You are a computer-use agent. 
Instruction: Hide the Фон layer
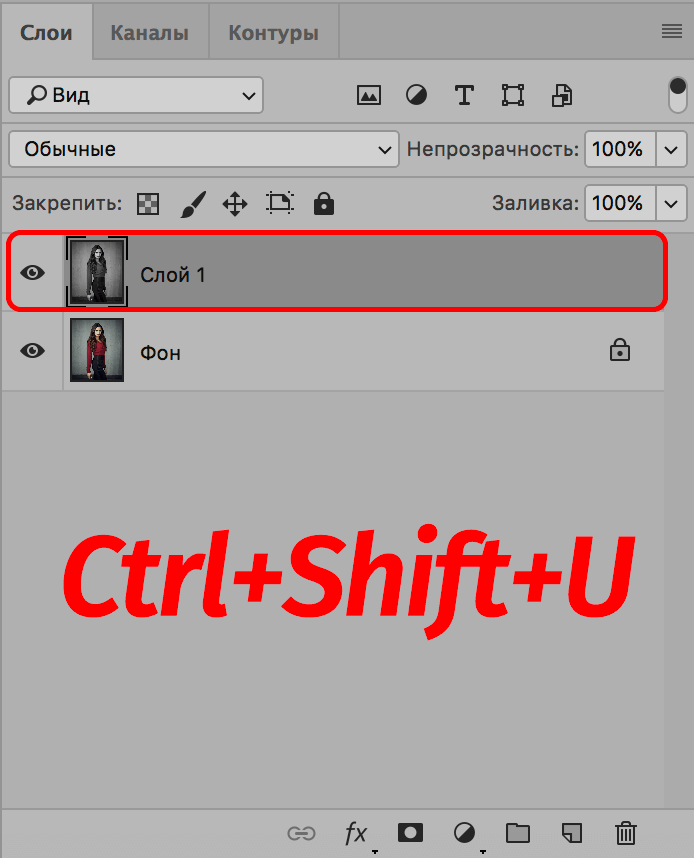click(33, 350)
